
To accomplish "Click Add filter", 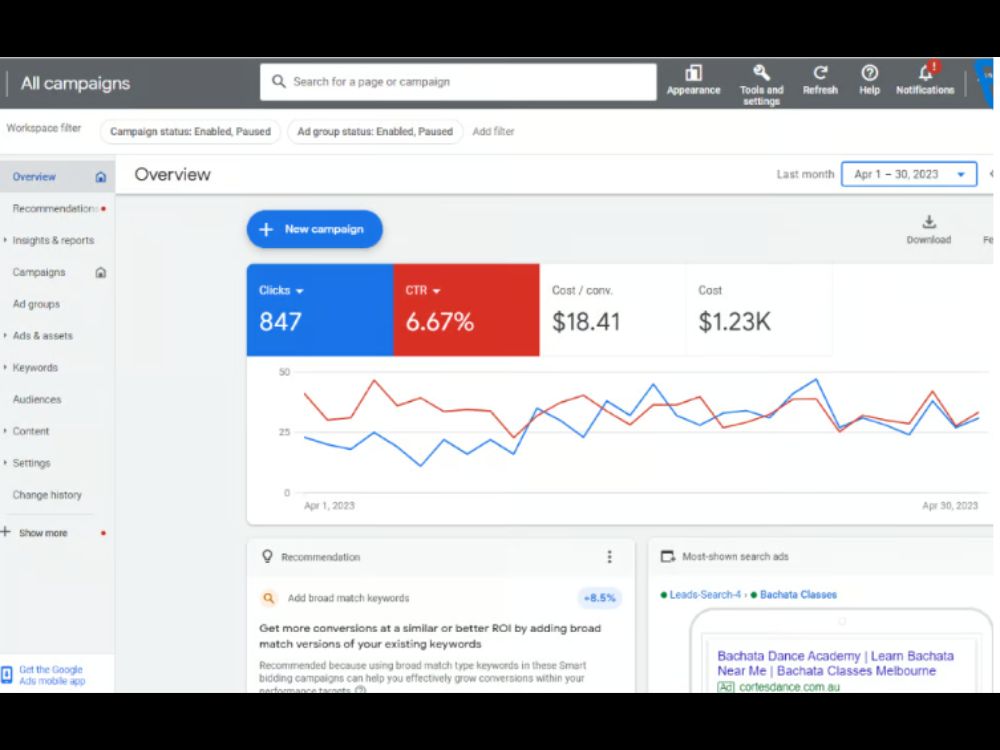I will (493, 131).
